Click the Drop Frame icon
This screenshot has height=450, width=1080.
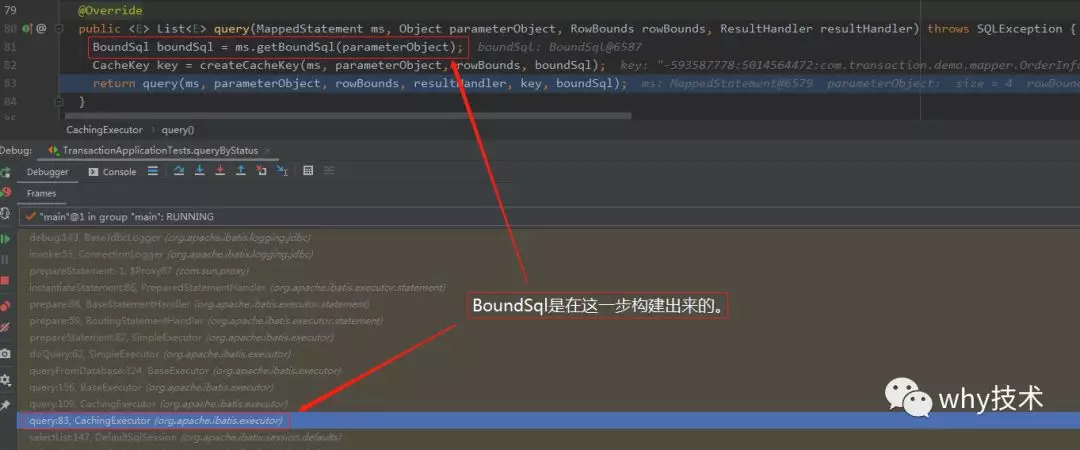coord(261,171)
